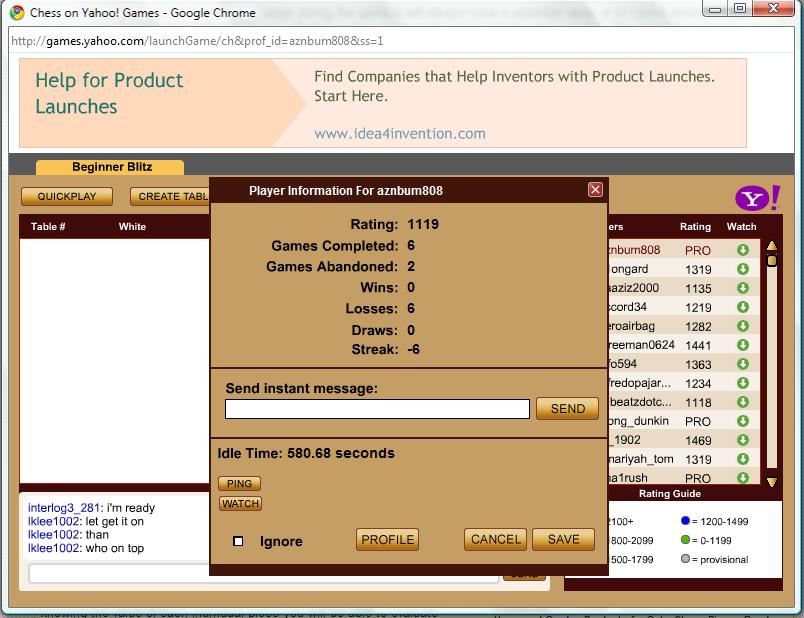Click SAVE in the player dialog
Viewport: 804px width, 618px height.
point(564,540)
